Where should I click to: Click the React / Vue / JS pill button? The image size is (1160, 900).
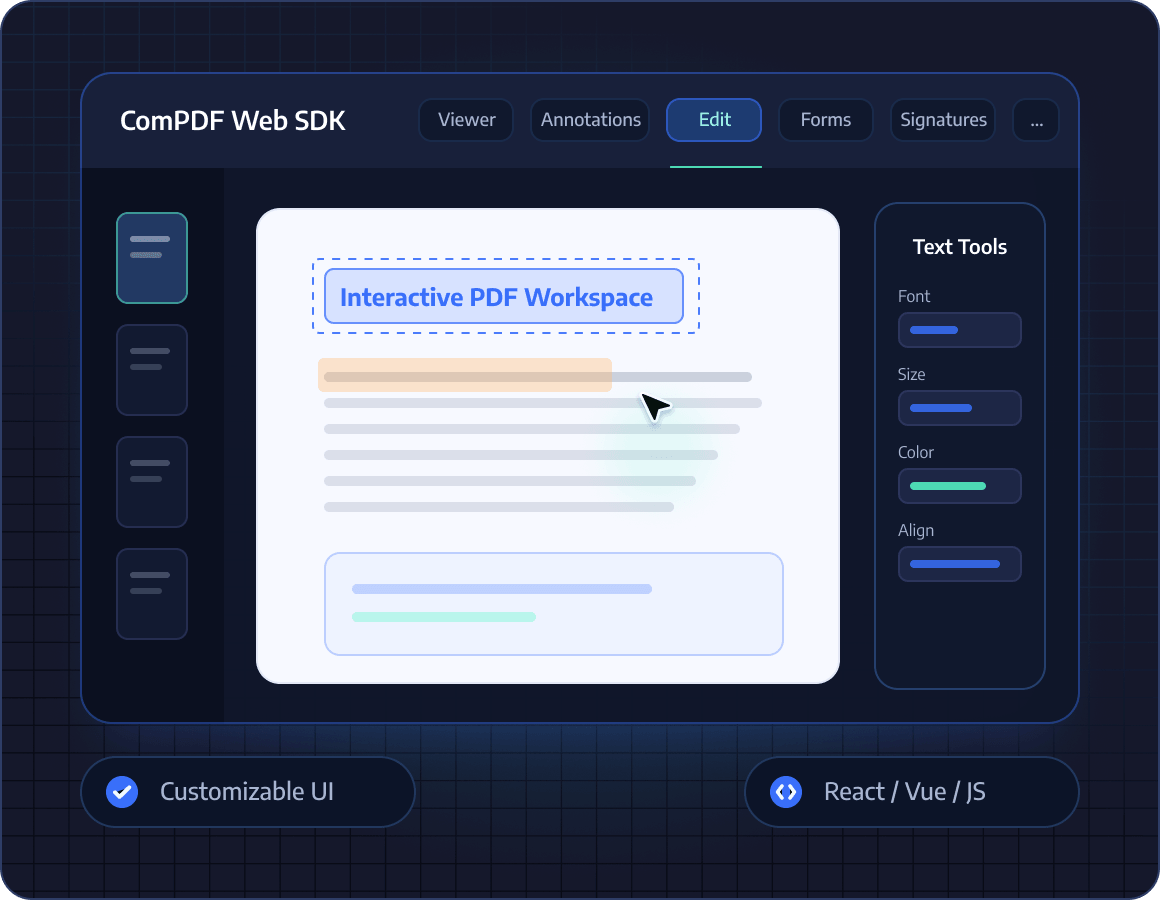pyautogui.click(x=911, y=792)
